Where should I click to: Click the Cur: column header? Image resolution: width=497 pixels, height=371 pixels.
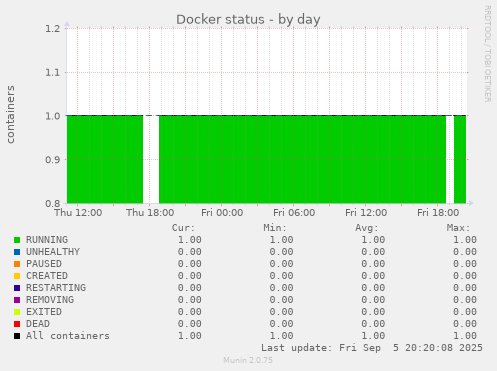point(183,228)
